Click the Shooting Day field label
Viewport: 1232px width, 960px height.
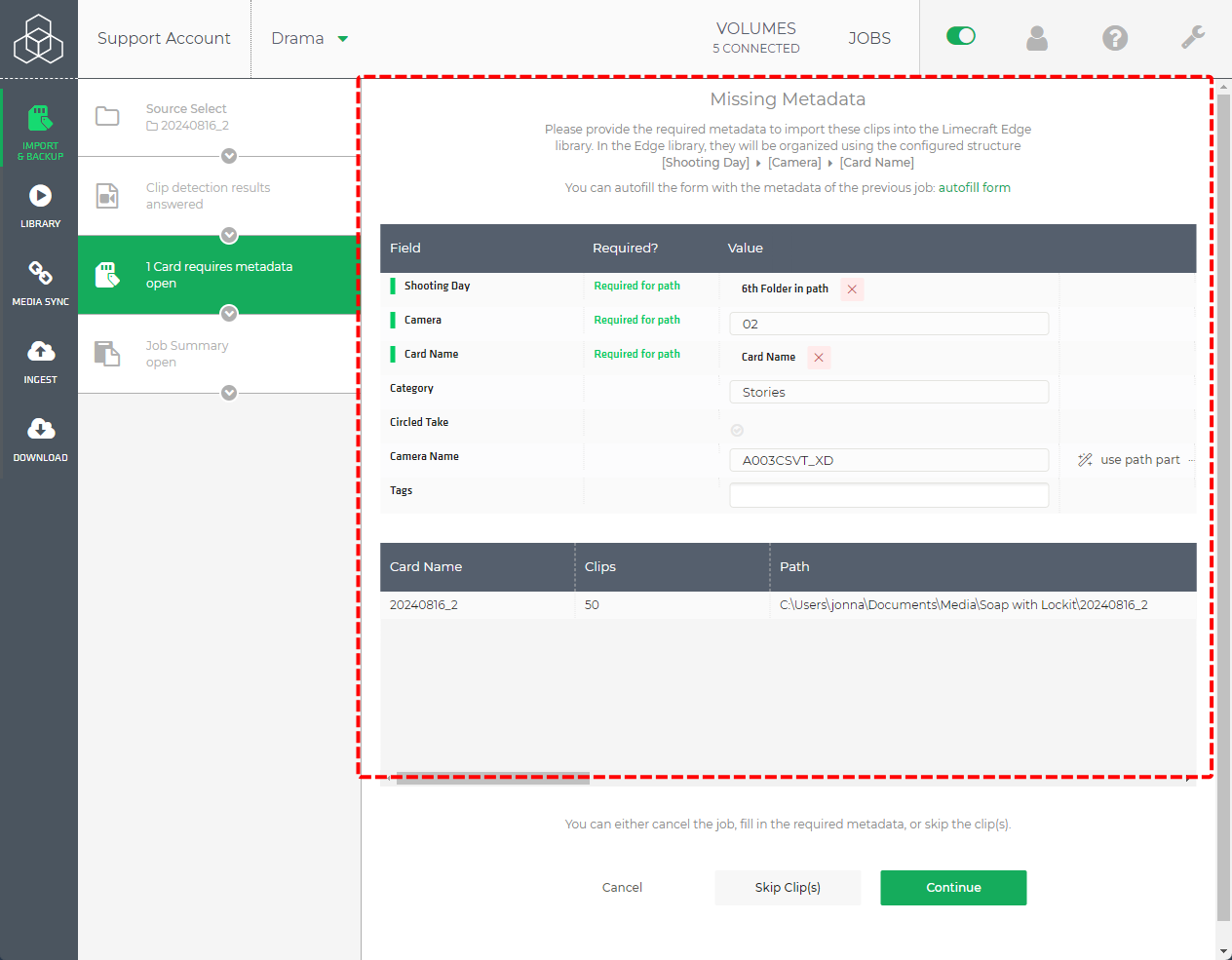(x=437, y=287)
